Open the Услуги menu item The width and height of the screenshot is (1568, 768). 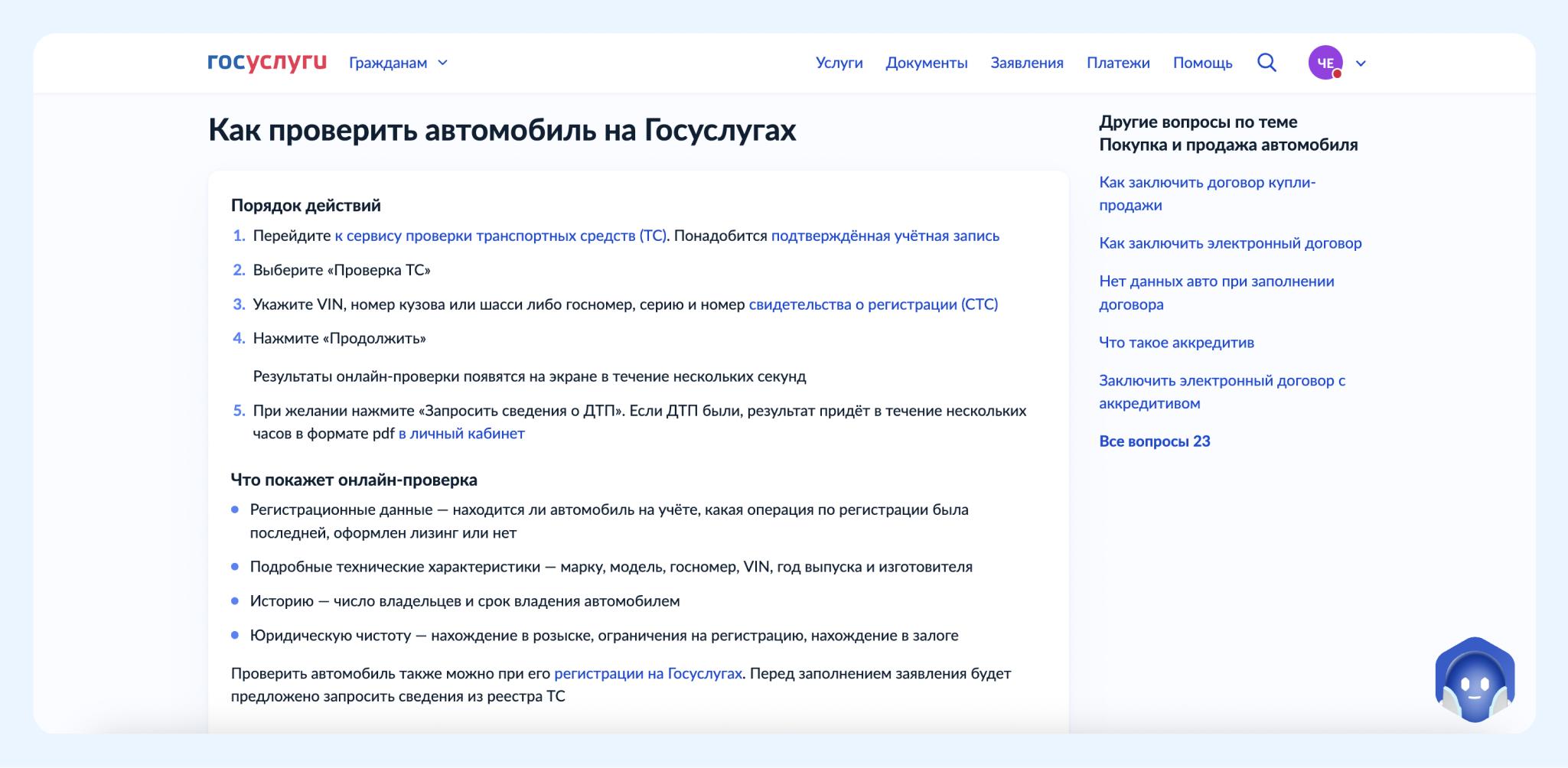(839, 63)
